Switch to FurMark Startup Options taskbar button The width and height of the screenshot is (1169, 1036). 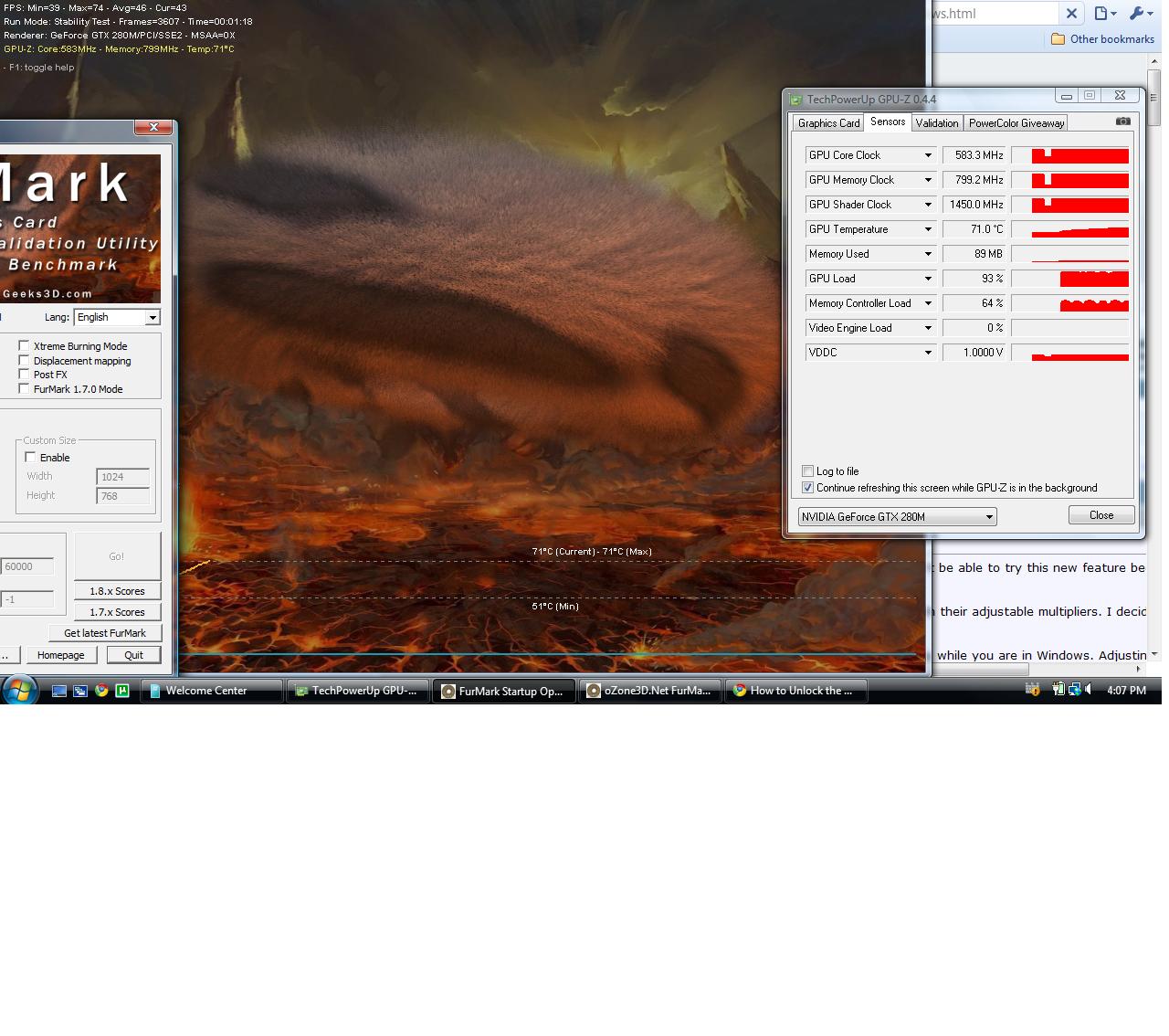click(x=504, y=691)
